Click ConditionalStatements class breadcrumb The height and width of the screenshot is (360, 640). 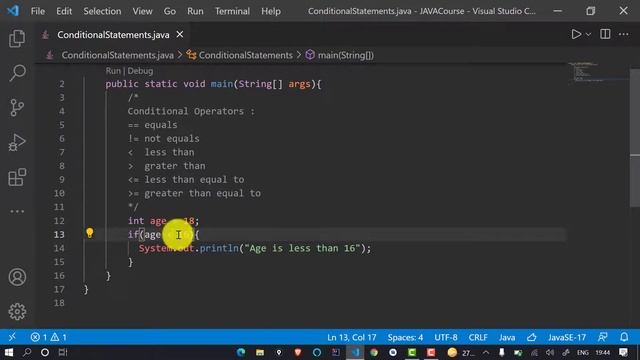coord(246,55)
